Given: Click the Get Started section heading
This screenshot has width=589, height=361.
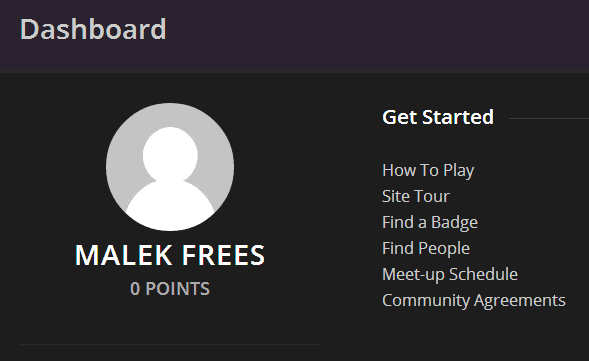Looking at the screenshot, I should click(x=438, y=117).
